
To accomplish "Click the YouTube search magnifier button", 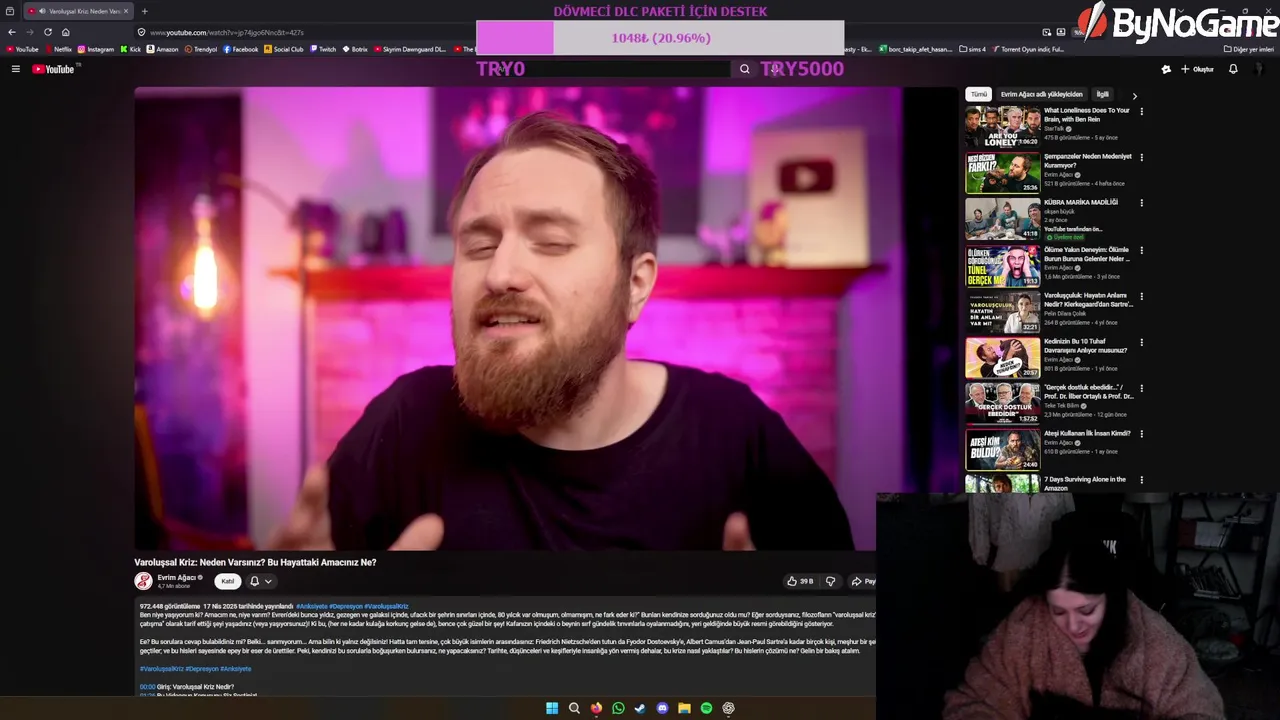I will click(x=744, y=69).
